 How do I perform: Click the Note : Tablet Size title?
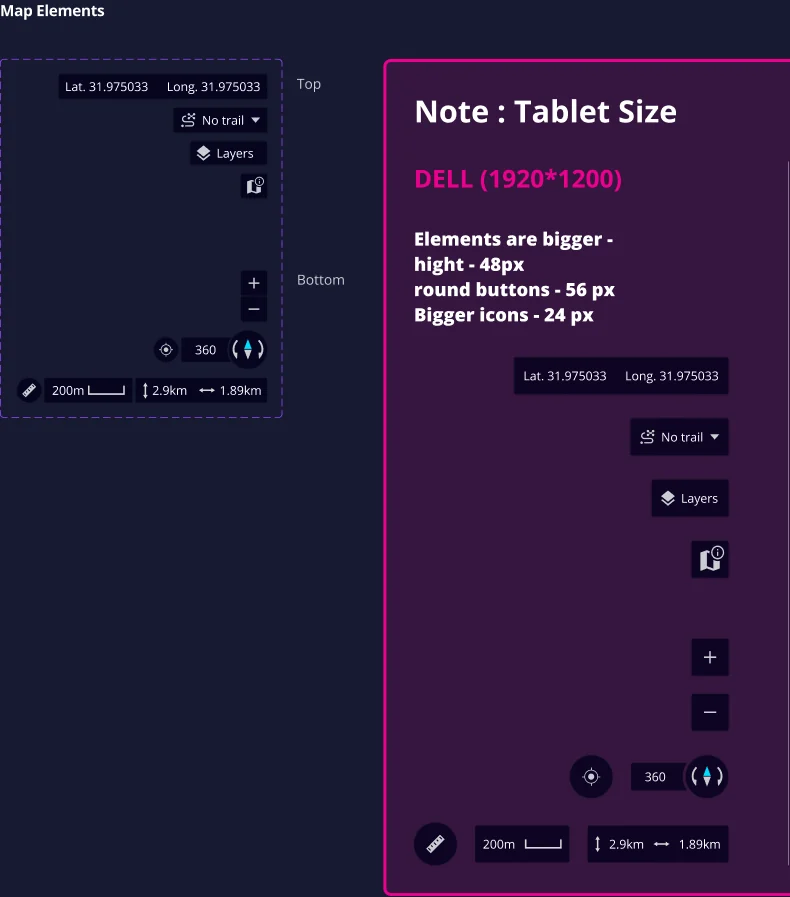point(545,112)
